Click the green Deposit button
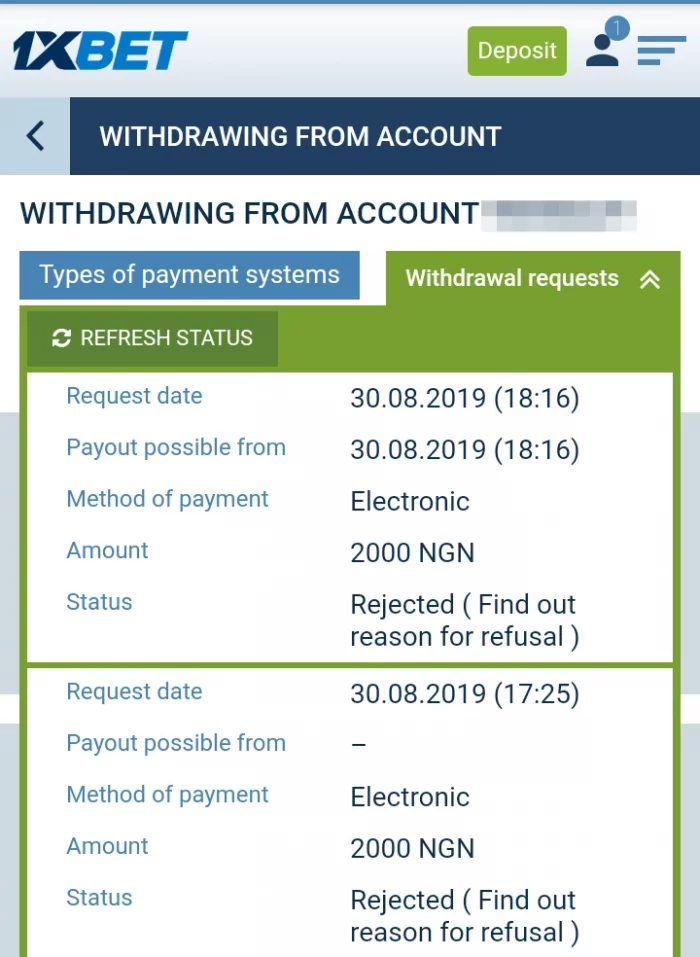 [517, 51]
